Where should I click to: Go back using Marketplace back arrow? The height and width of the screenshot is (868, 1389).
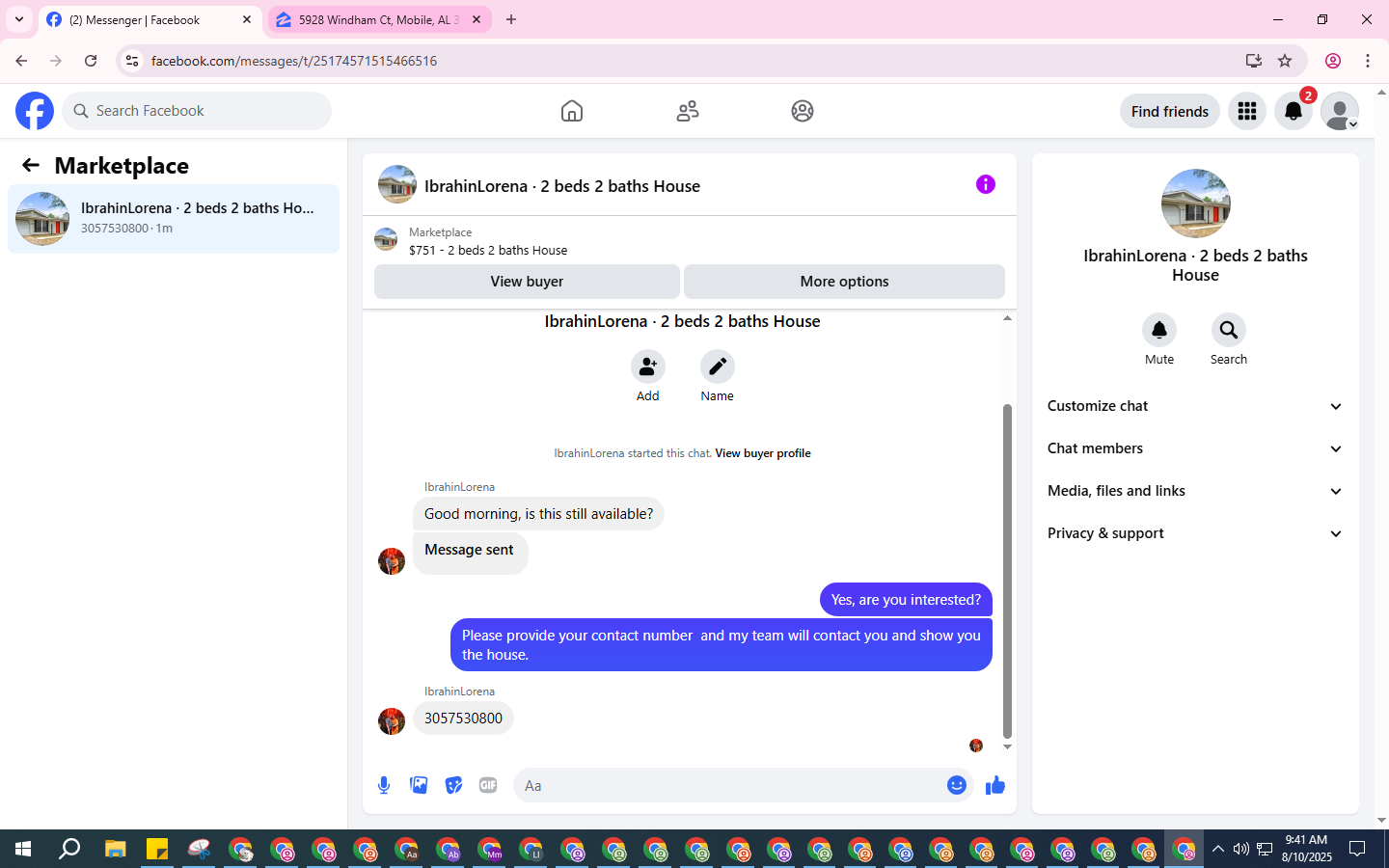point(31,165)
